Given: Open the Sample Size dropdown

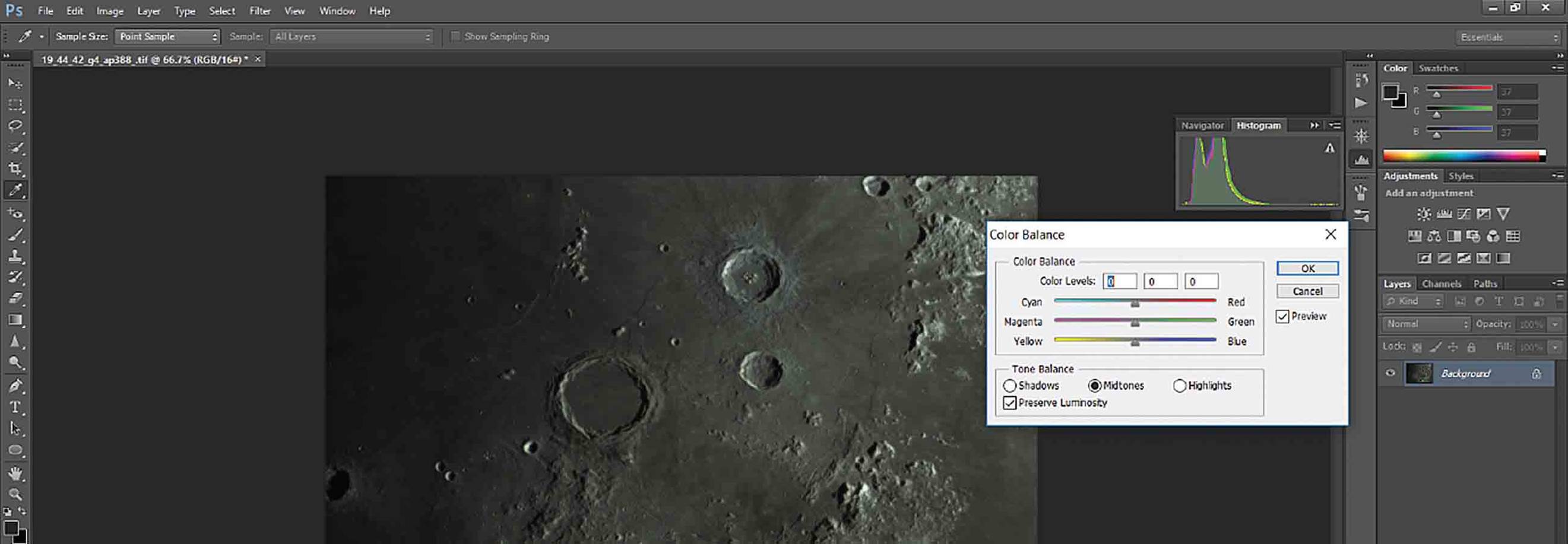Looking at the screenshot, I should [x=167, y=37].
